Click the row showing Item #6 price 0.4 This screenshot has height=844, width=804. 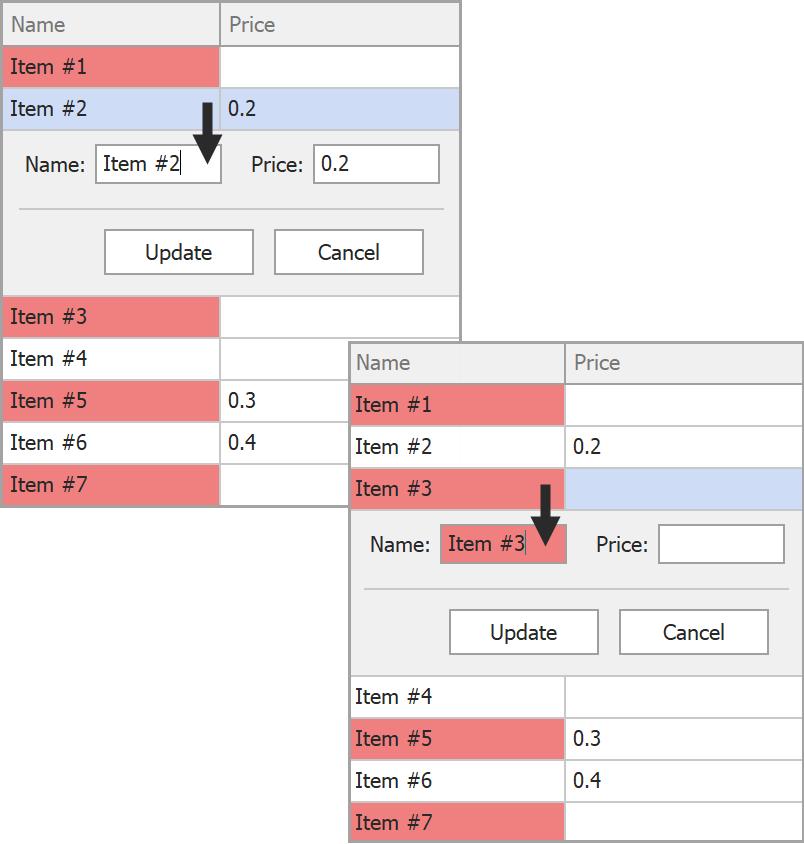click(x=110, y=442)
